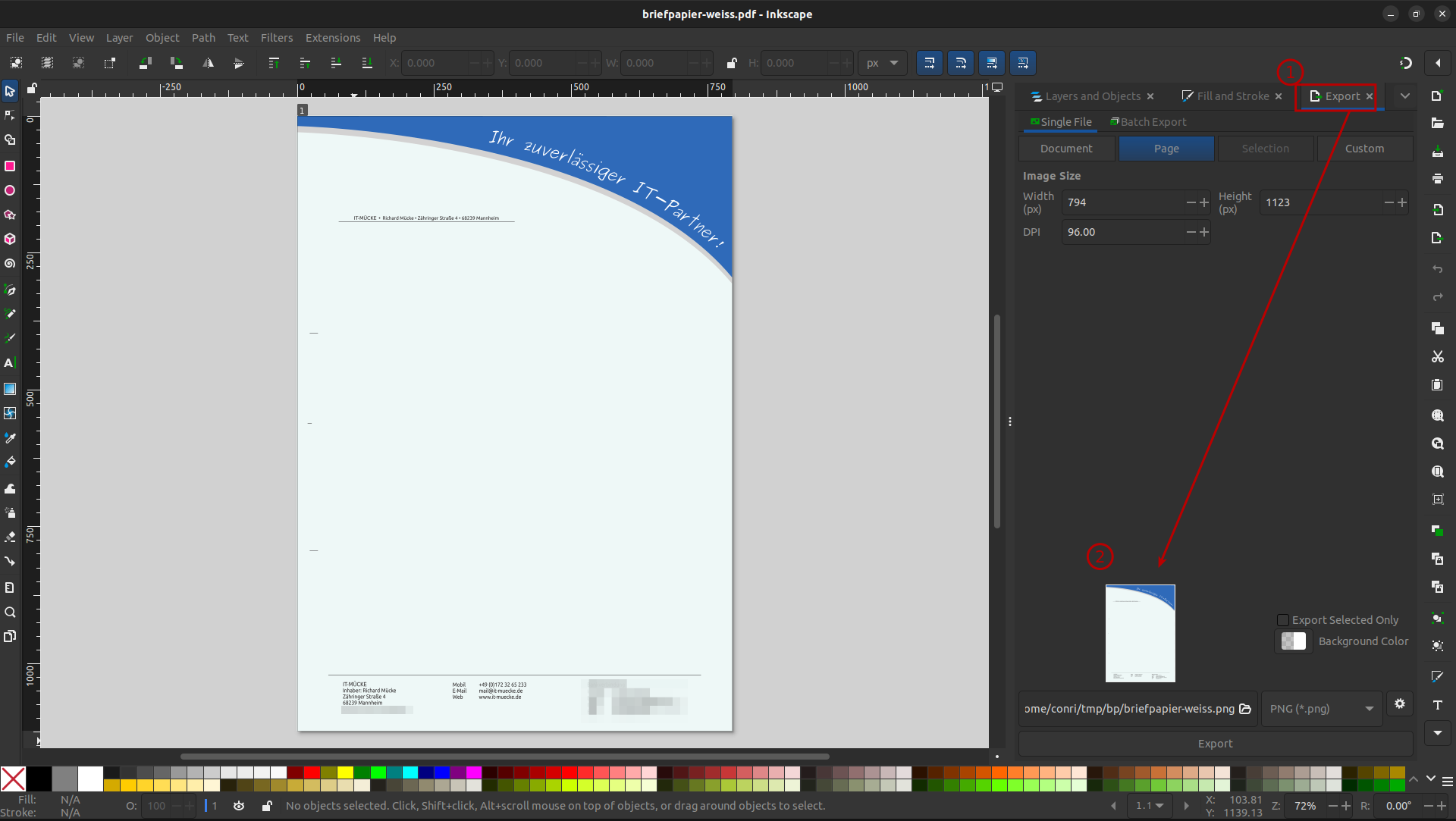The width and height of the screenshot is (1456, 821).
Task: Click the scissors Cut icon
Action: [x=1437, y=356]
